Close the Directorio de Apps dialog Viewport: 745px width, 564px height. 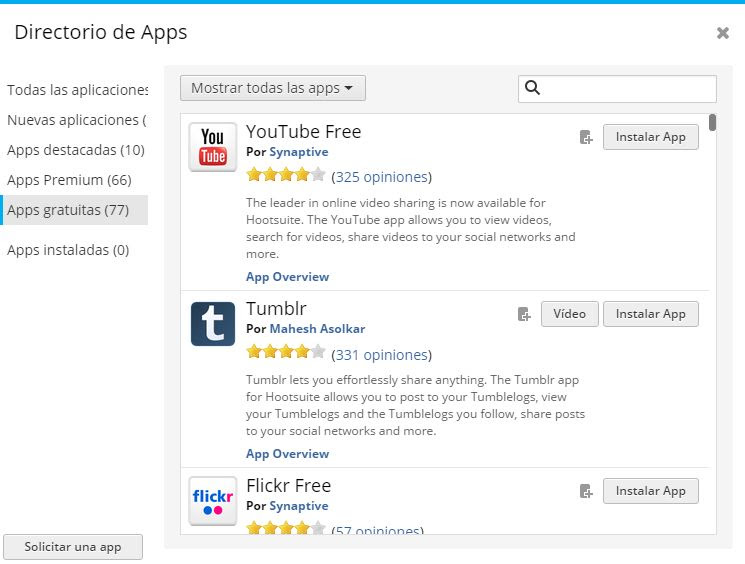point(723,33)
